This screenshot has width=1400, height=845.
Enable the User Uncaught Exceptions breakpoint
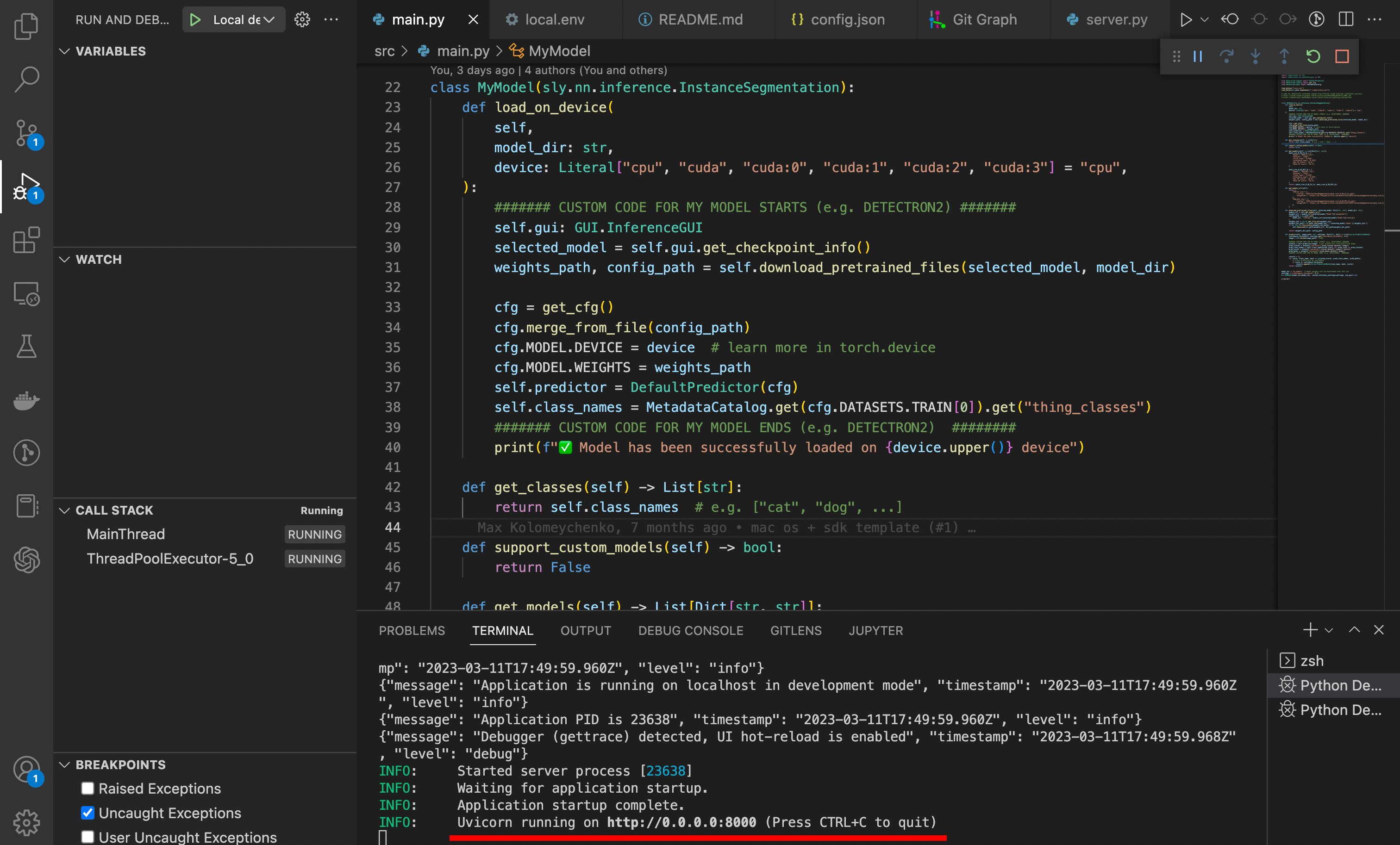87,837
